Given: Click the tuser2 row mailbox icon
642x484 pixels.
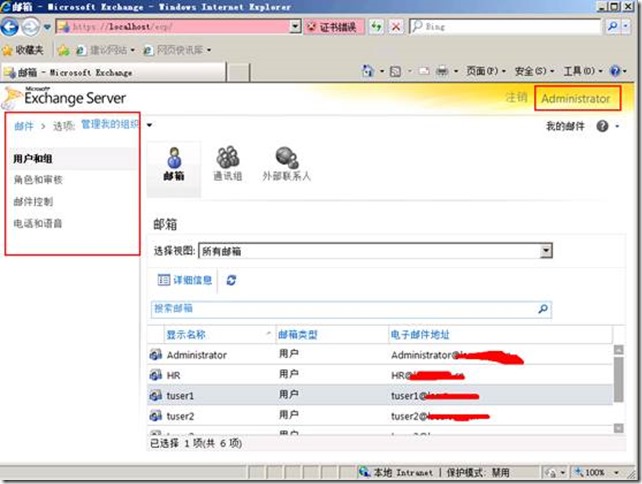Looking at the screenshot, I should (x=156, y=416).
